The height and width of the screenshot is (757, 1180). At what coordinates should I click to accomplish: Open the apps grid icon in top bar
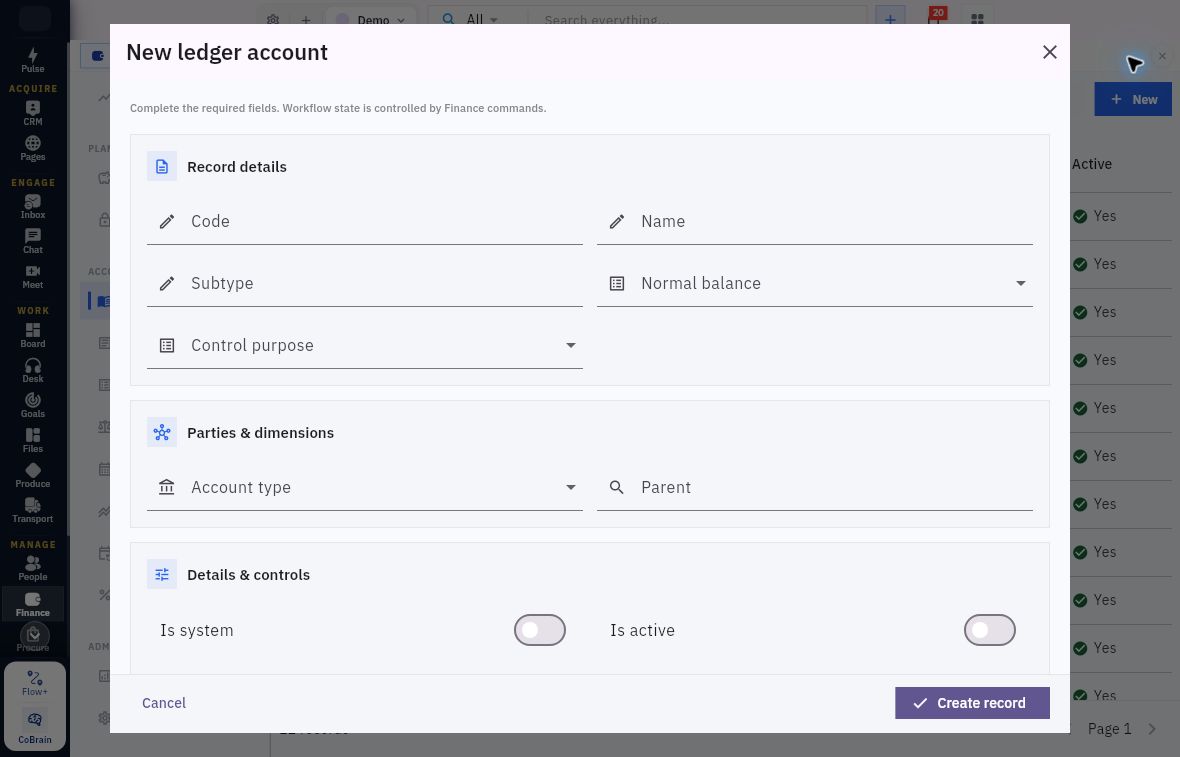coord(977,19)
